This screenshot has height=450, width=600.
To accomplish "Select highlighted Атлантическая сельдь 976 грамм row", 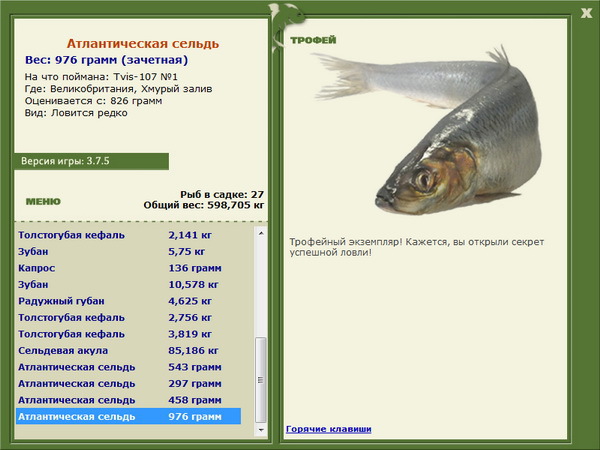I will 128,416.
